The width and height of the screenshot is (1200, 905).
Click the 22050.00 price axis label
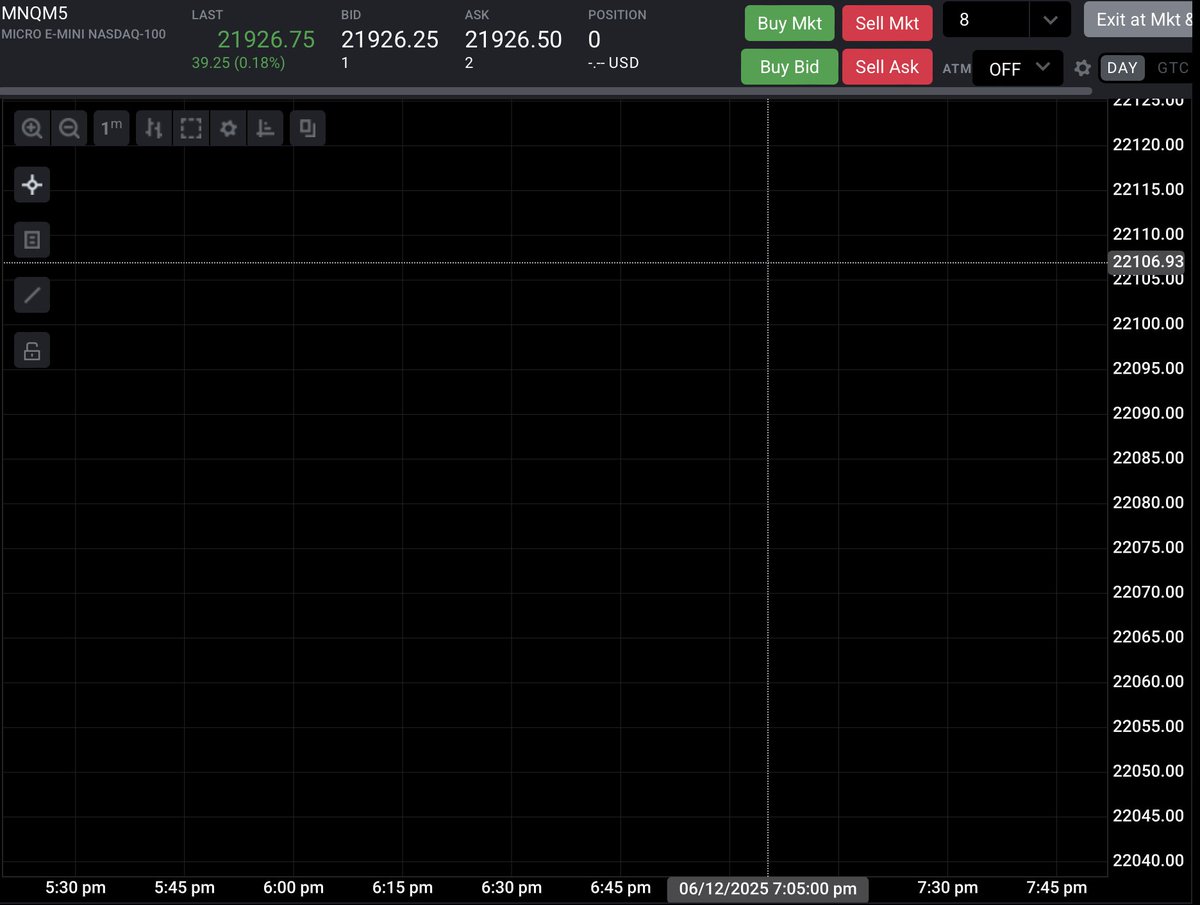pos(1148,771)
